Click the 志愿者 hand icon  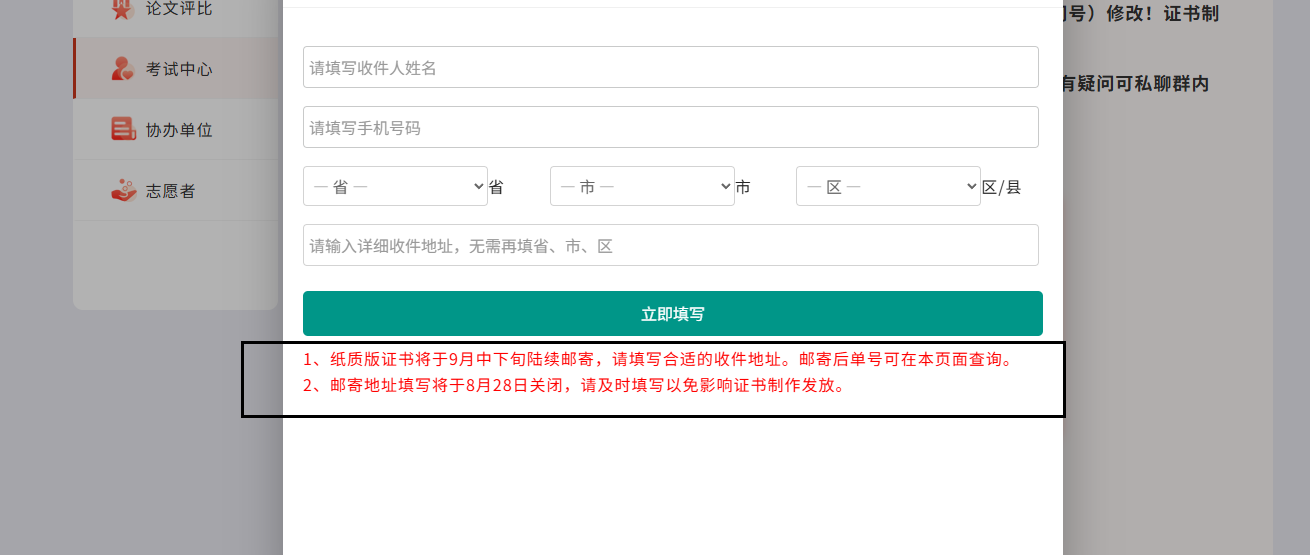point(123,190)
